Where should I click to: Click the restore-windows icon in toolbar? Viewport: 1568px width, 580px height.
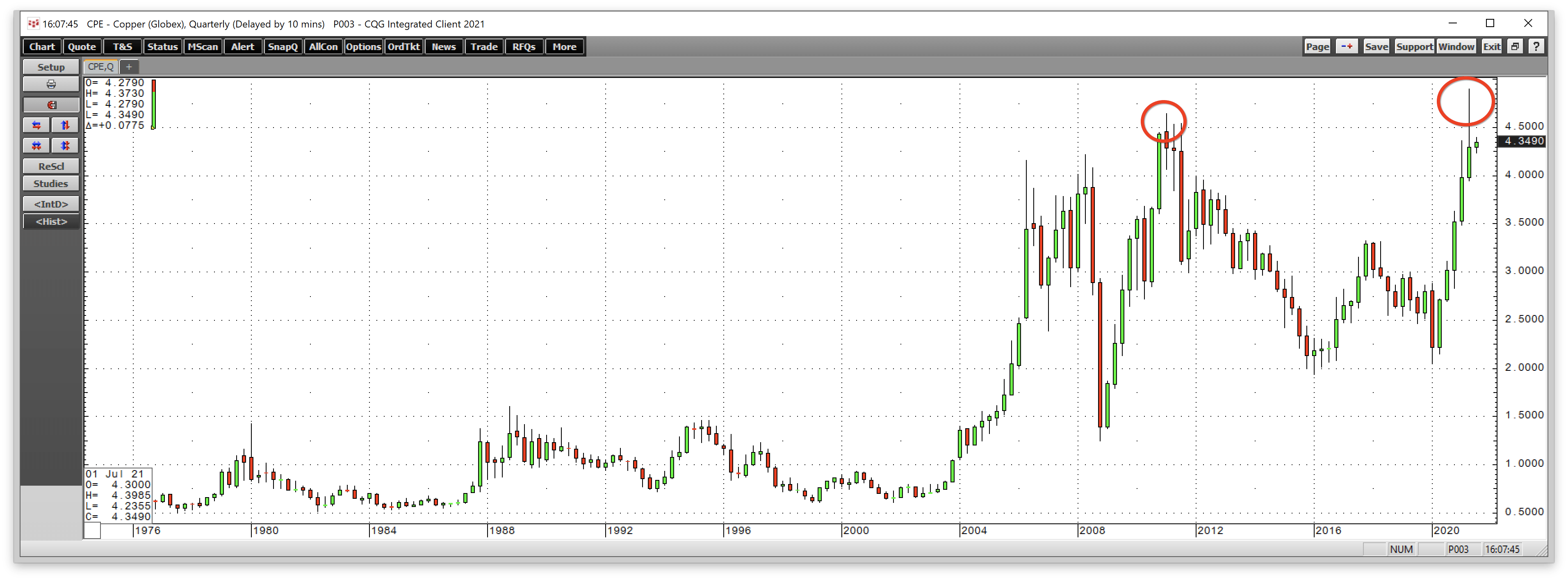click(x=1515, y=46)
